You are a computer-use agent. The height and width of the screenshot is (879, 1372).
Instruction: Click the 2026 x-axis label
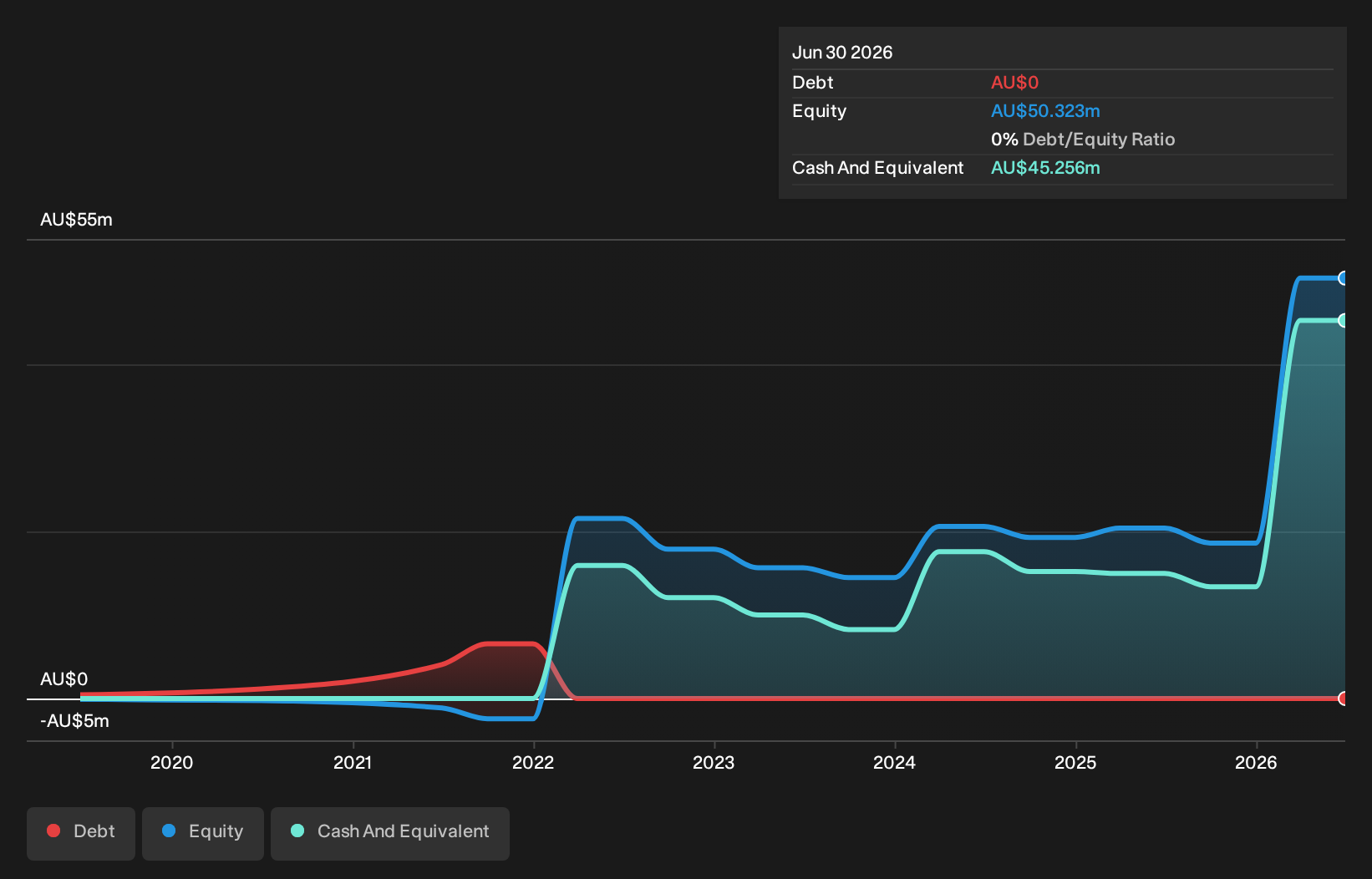1256,762
